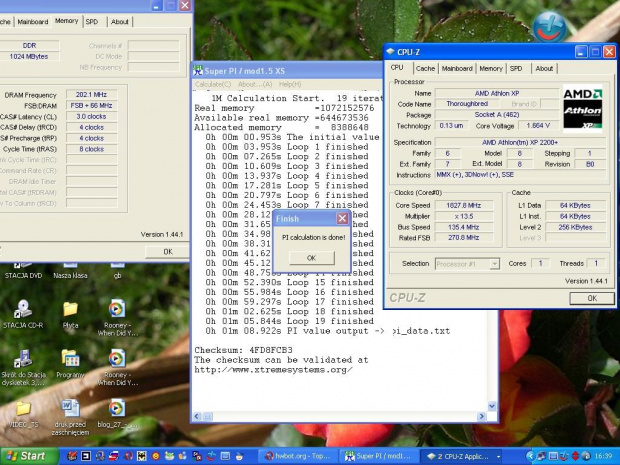Click the Core Speed value 1827.8 MHz
The height and width of the screenshot is (465, 620).
click(x=464, y=206)
